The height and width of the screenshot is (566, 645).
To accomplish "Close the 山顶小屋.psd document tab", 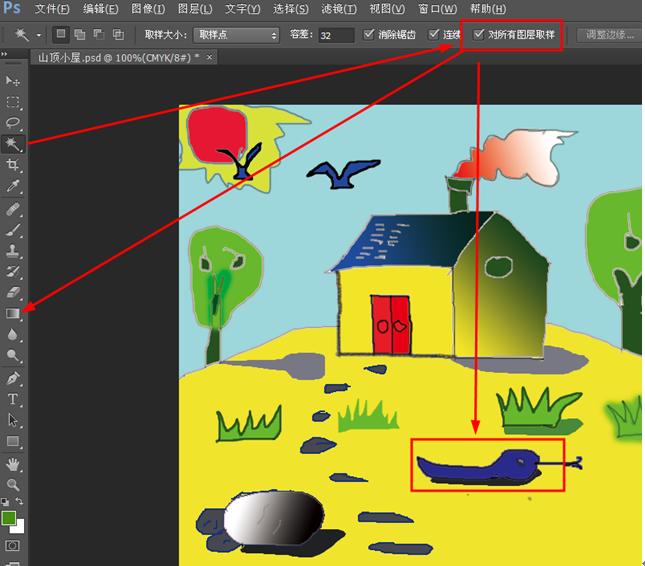I will tap(209, 58).
